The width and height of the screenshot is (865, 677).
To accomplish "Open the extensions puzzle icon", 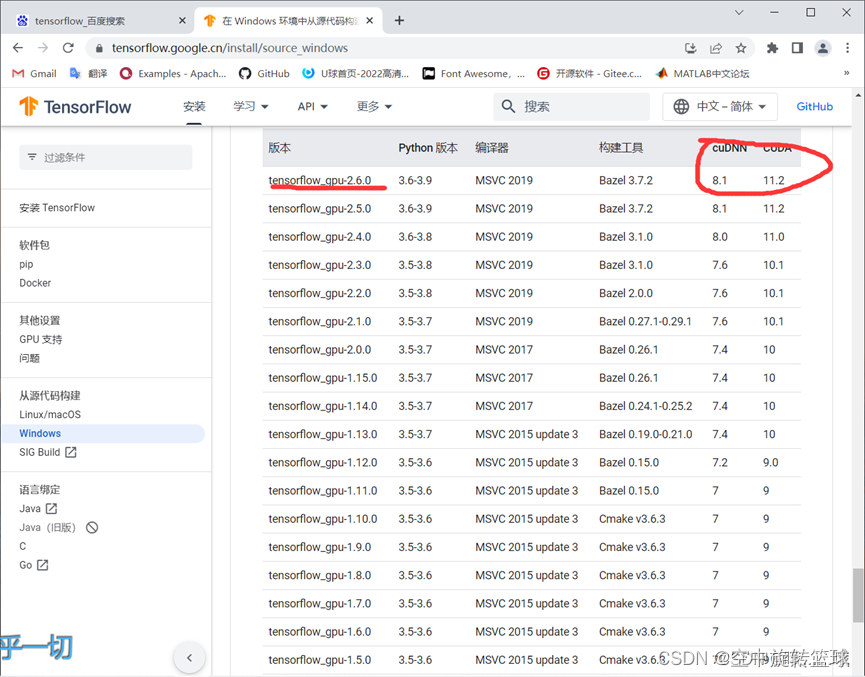I will pos(772,48).
